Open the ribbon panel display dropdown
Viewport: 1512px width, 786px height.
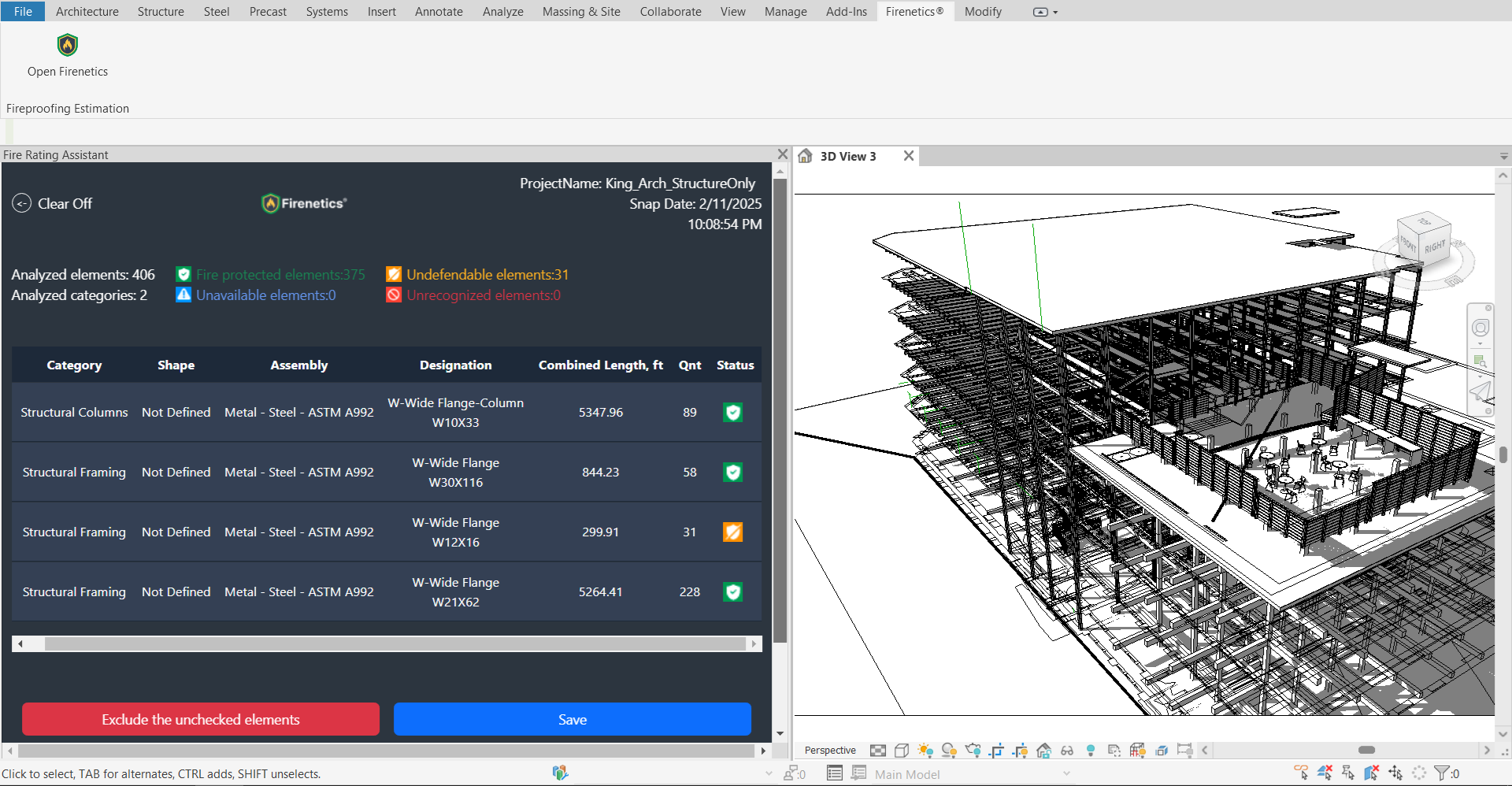point(1055,12)
